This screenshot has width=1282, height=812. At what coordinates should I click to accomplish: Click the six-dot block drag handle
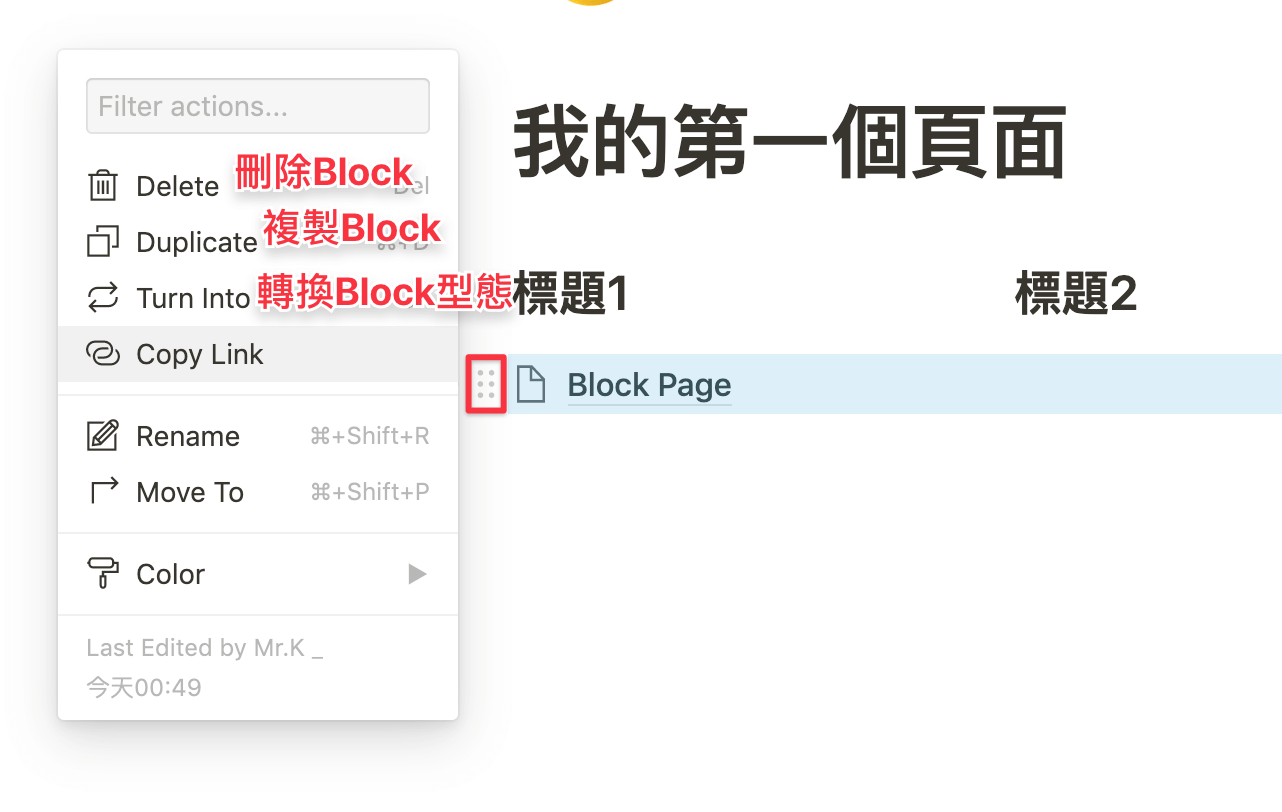tap(487, 385)
